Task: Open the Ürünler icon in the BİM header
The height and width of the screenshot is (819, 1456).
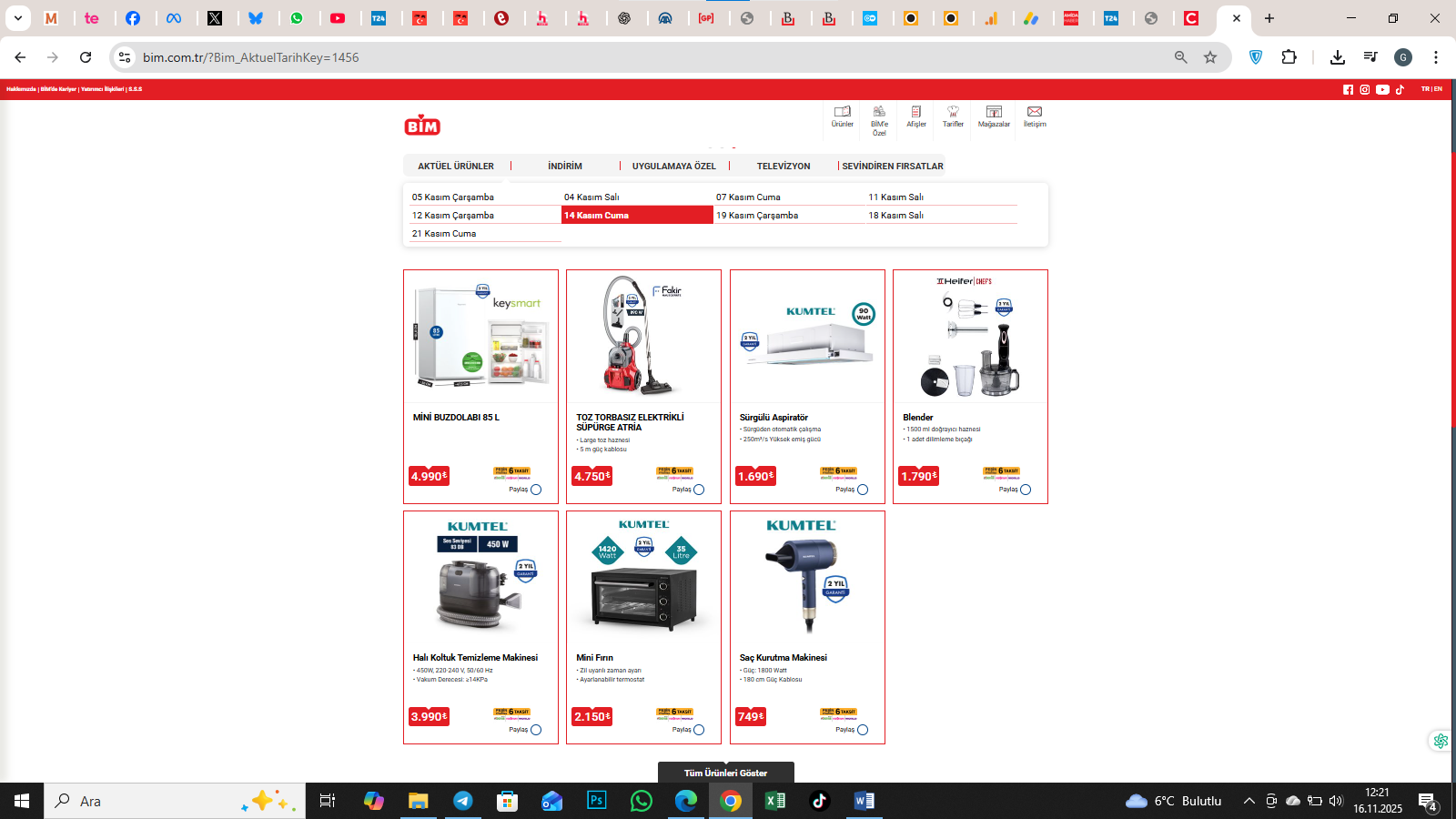Action: click(842, 116)
